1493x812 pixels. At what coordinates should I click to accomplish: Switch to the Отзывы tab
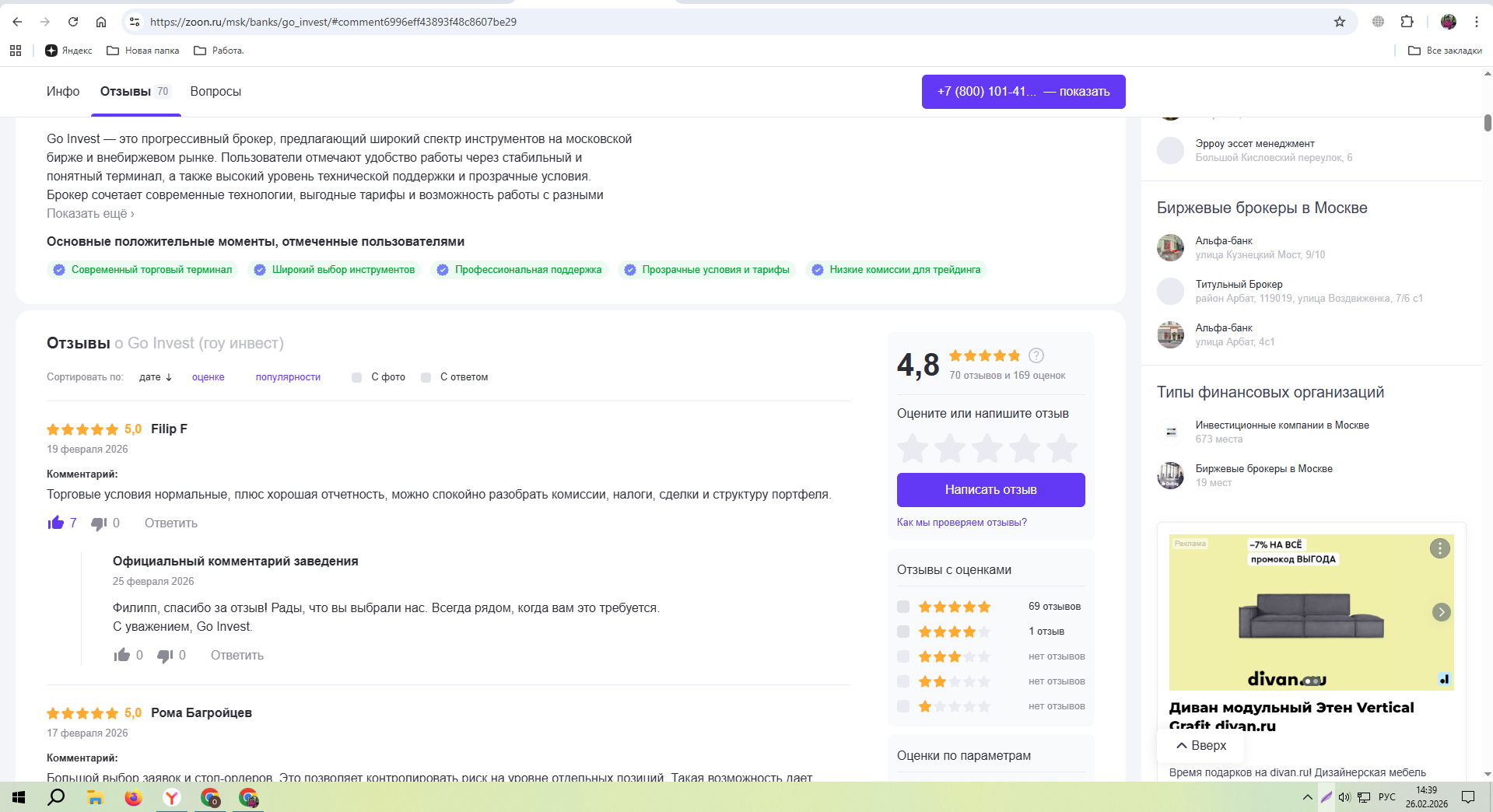click(x=136, y=92)
